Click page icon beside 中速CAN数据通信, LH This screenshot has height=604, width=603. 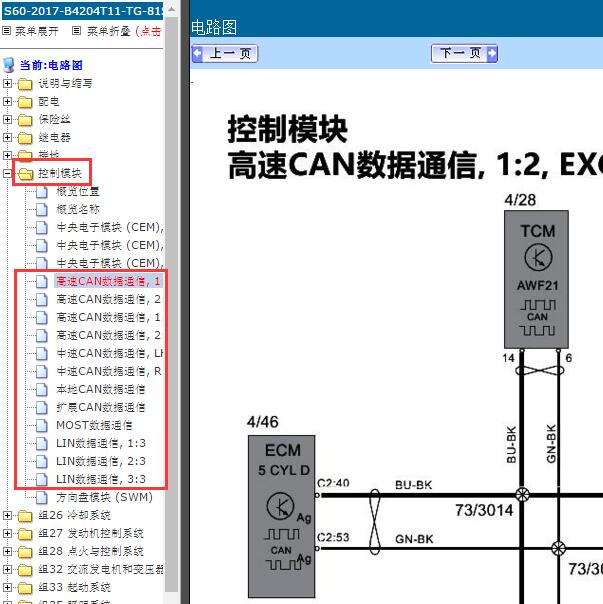pyautogui.click(x=42, y=353)
